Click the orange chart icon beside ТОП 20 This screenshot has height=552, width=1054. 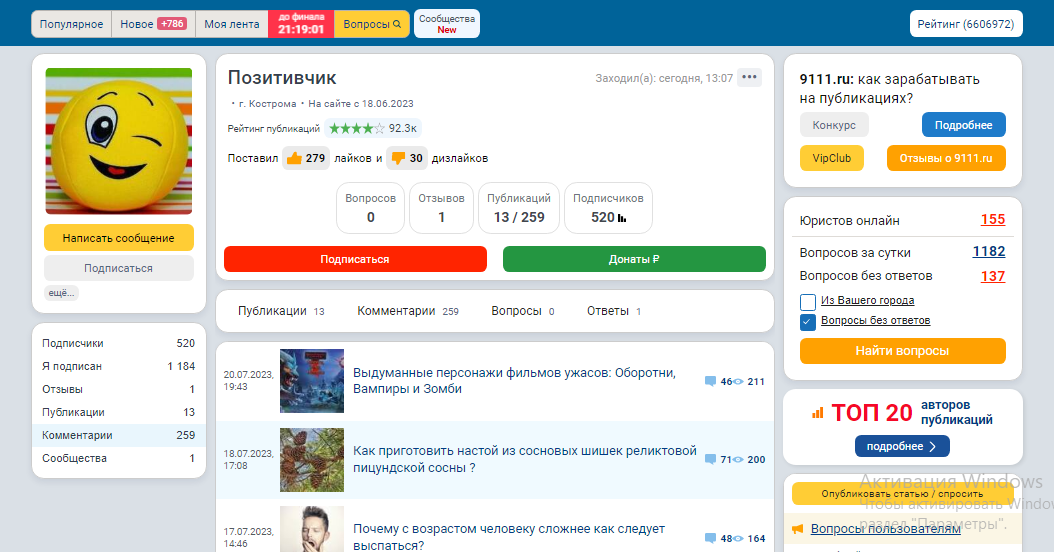pyautogui.click(x=817, y=412)
